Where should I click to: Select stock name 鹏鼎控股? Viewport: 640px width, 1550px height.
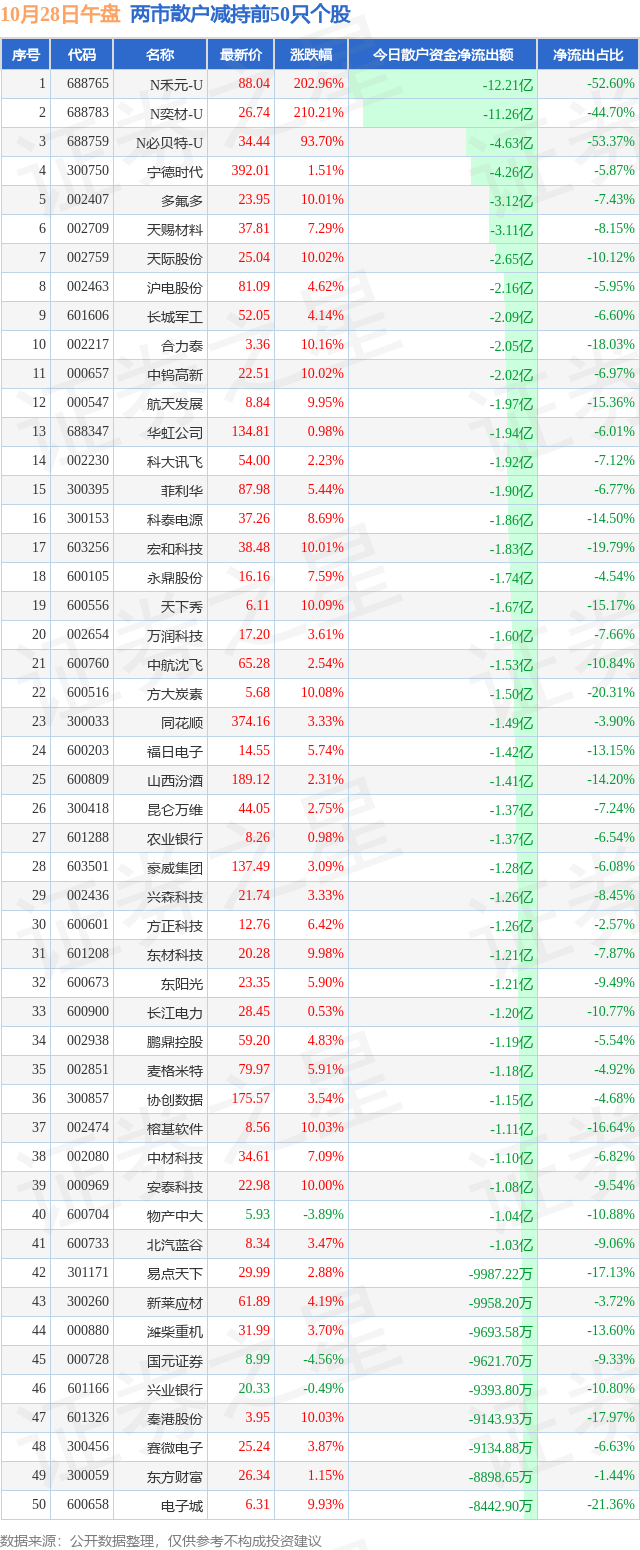175,1041
